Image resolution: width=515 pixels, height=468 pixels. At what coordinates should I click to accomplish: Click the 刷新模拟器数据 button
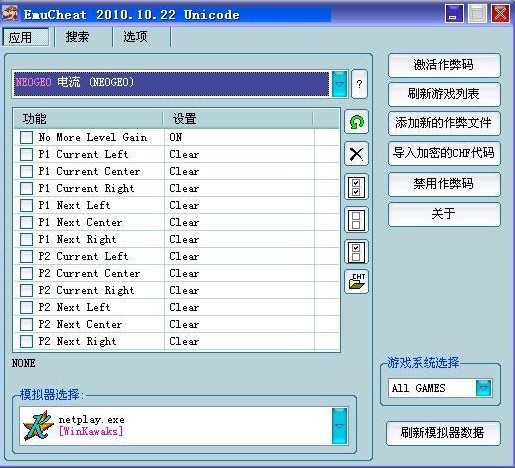click(443, 433)
